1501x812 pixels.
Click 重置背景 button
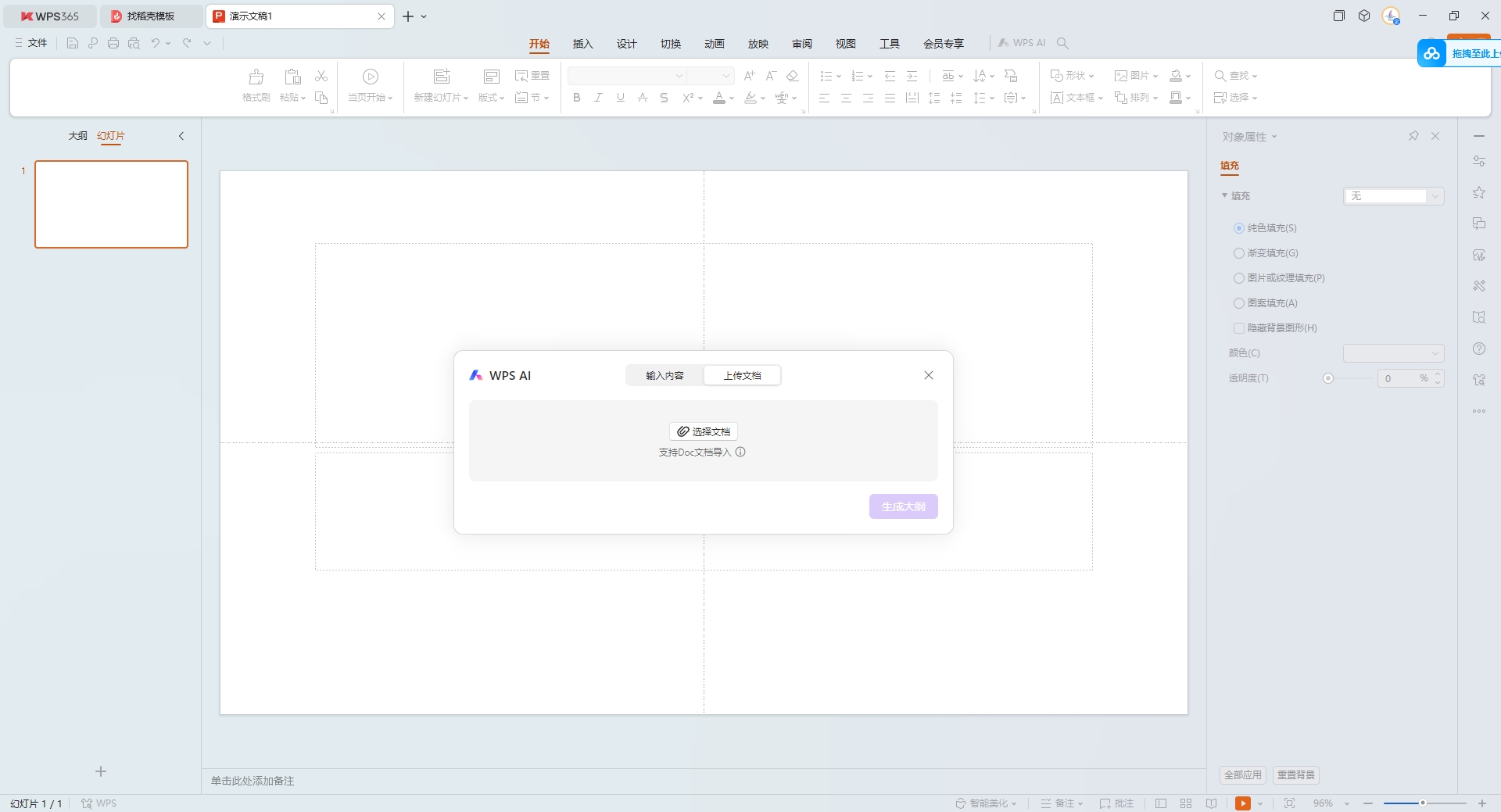[x=1296, y=775]
